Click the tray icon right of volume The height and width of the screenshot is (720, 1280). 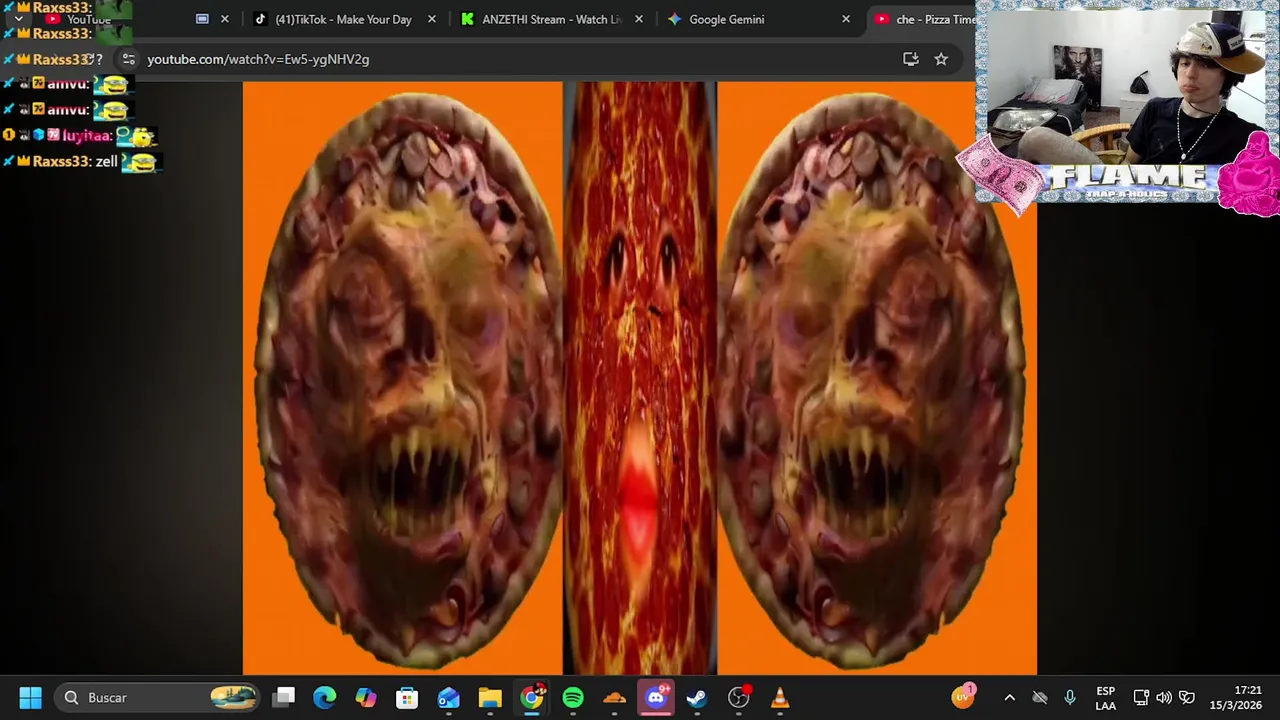click(1187, 698)
